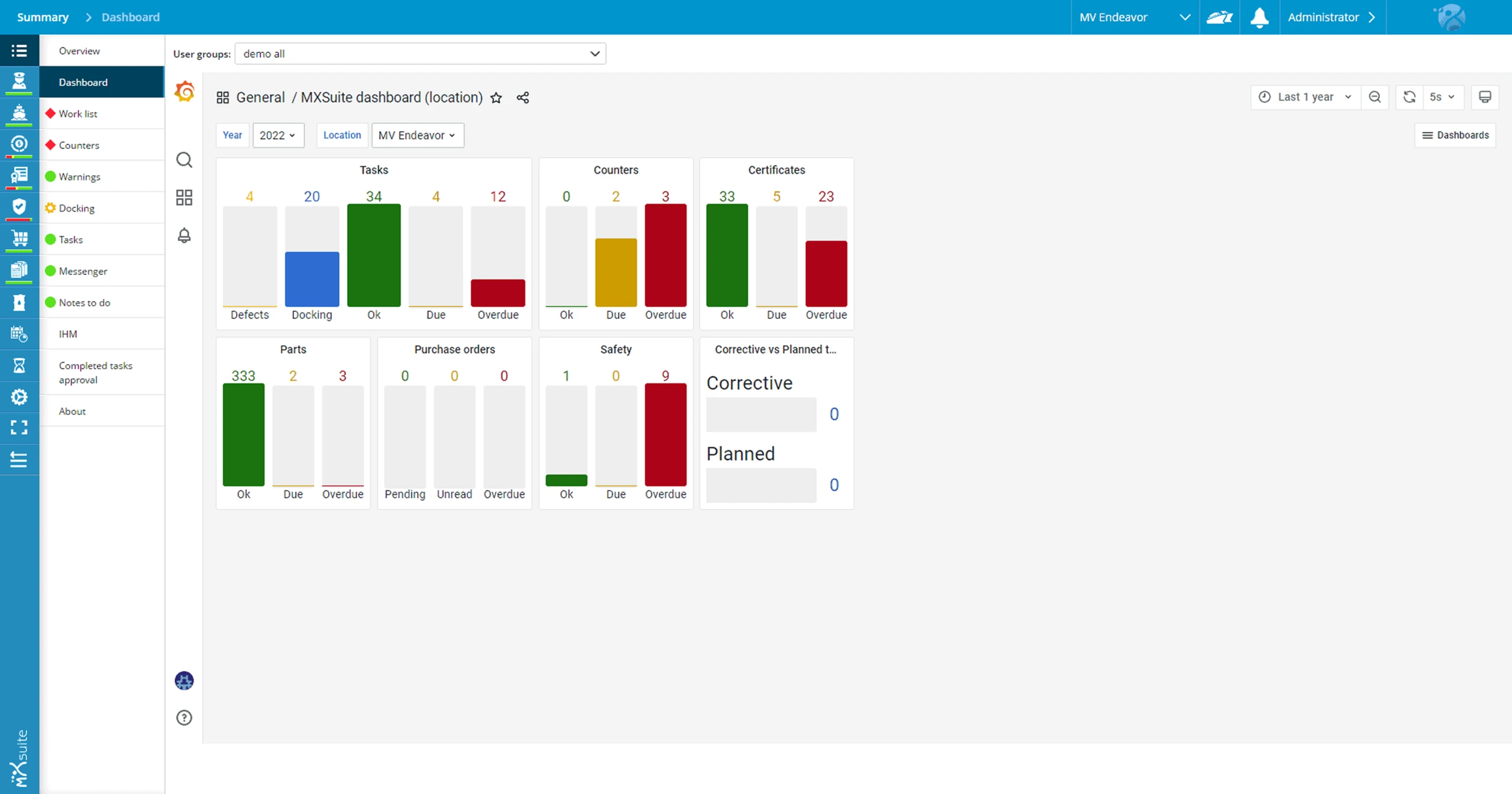Click the notification bell in top bar
The width and height of the screenshot is (1512, 794).
1259,17
